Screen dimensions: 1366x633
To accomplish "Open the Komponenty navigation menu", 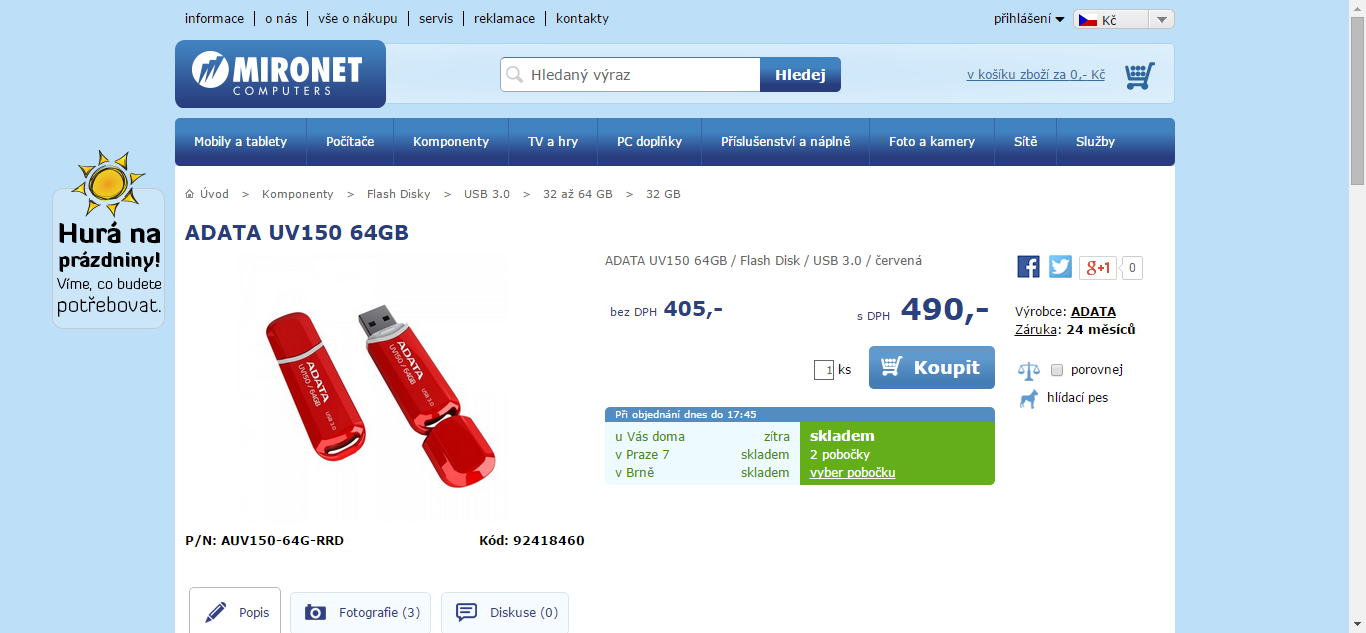I will point(451,142).
